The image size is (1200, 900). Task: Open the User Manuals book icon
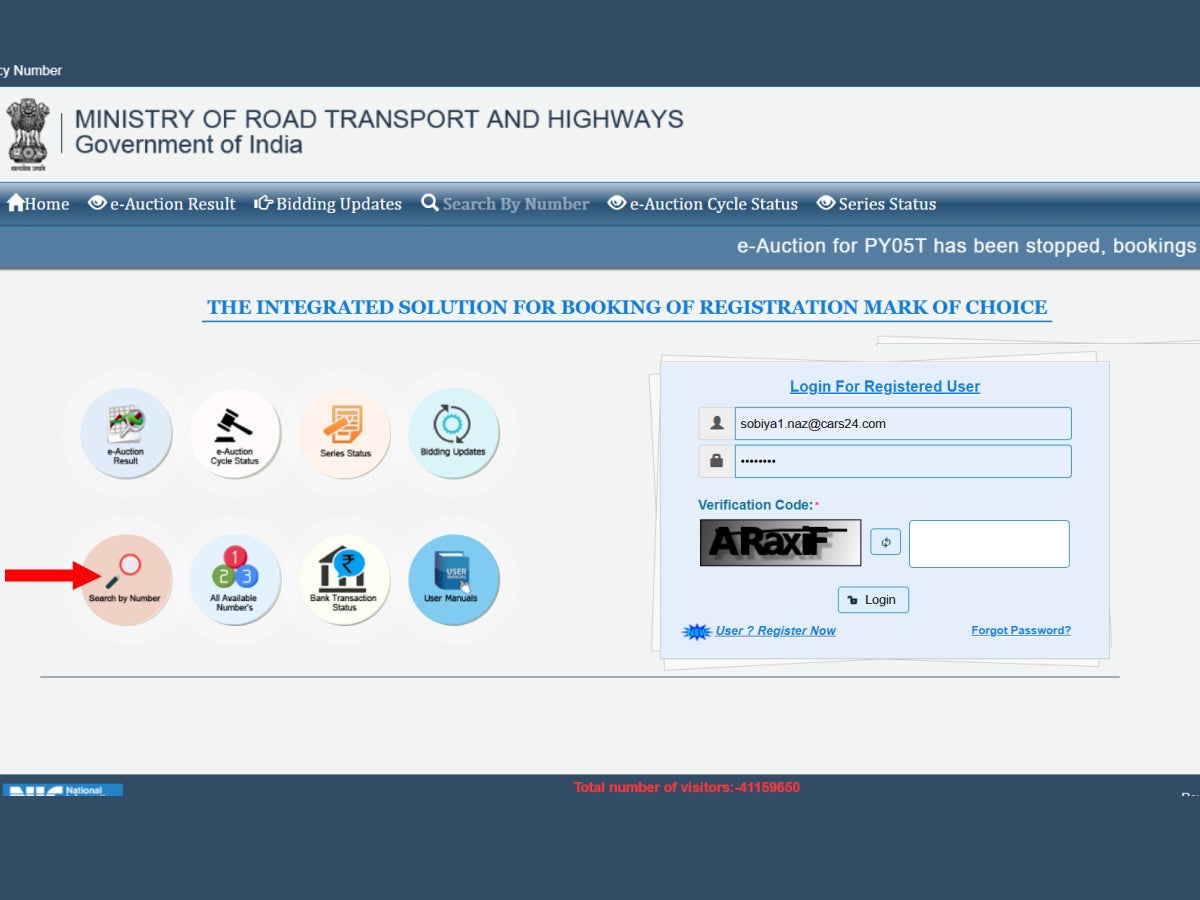click(x=453, y=580)
